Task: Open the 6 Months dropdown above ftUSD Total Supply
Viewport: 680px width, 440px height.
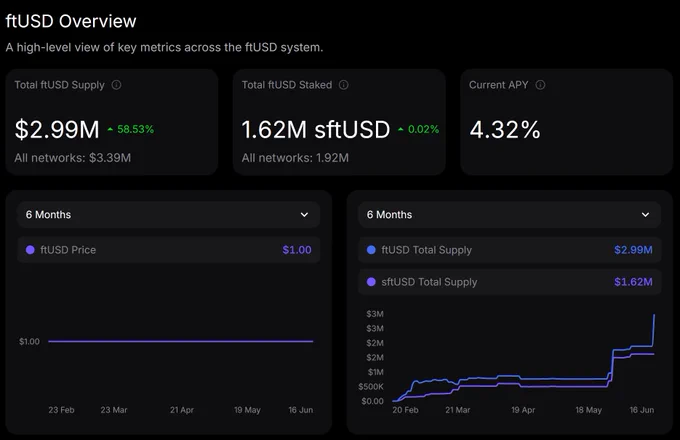Action: point(510,215)
